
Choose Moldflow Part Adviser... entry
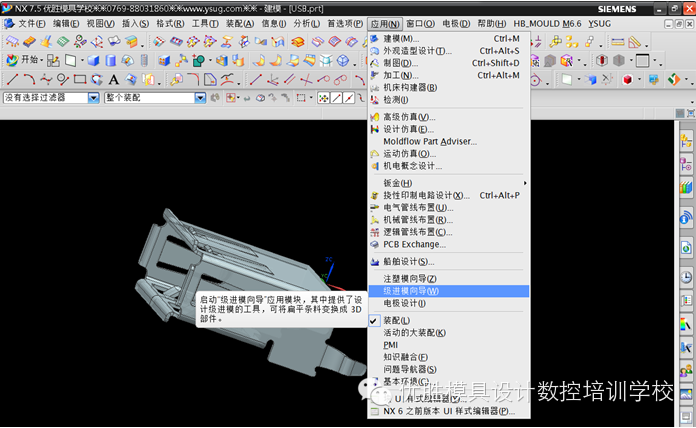[x=449, y=142]
